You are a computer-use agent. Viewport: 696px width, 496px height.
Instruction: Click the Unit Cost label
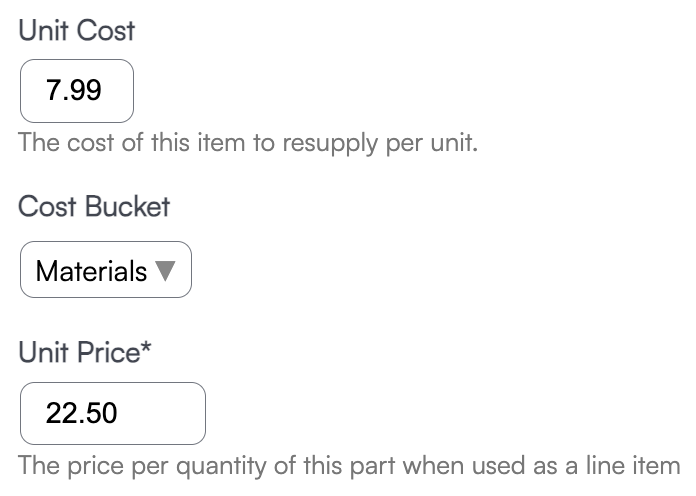tap(76, 30)
